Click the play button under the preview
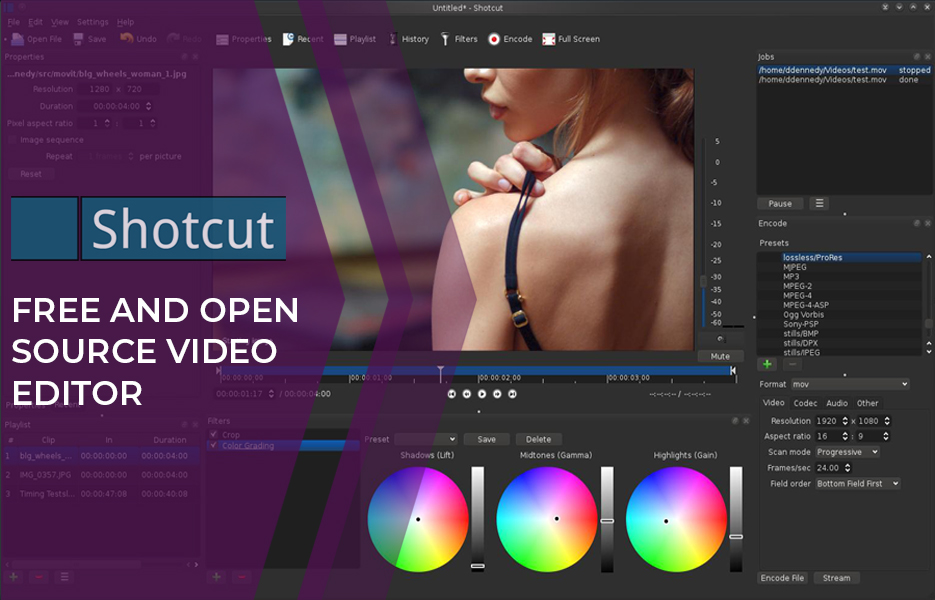 482,394
